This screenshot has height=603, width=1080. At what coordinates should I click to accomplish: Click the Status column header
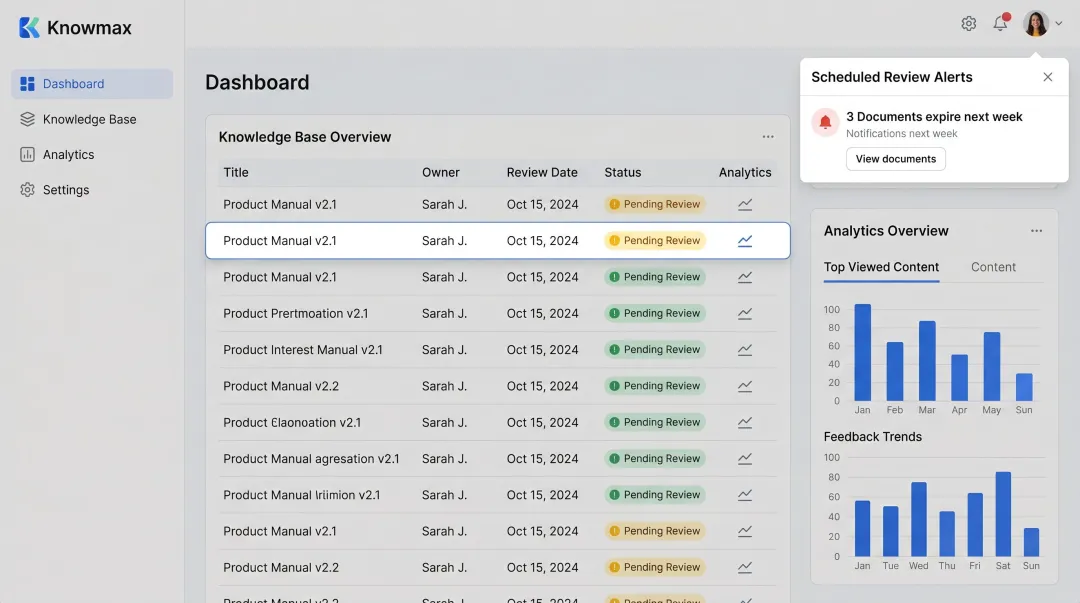point(623,172)
